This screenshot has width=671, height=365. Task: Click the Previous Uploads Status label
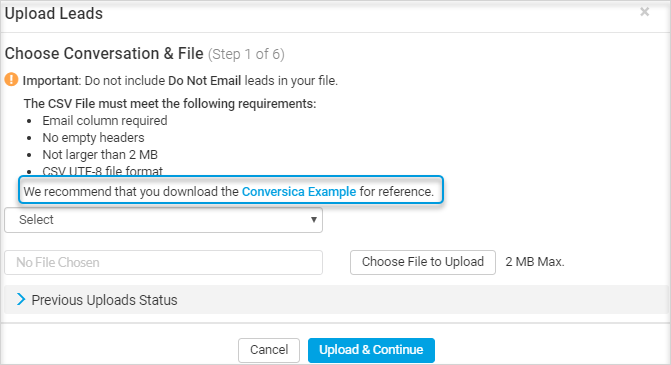coord(104,300)
